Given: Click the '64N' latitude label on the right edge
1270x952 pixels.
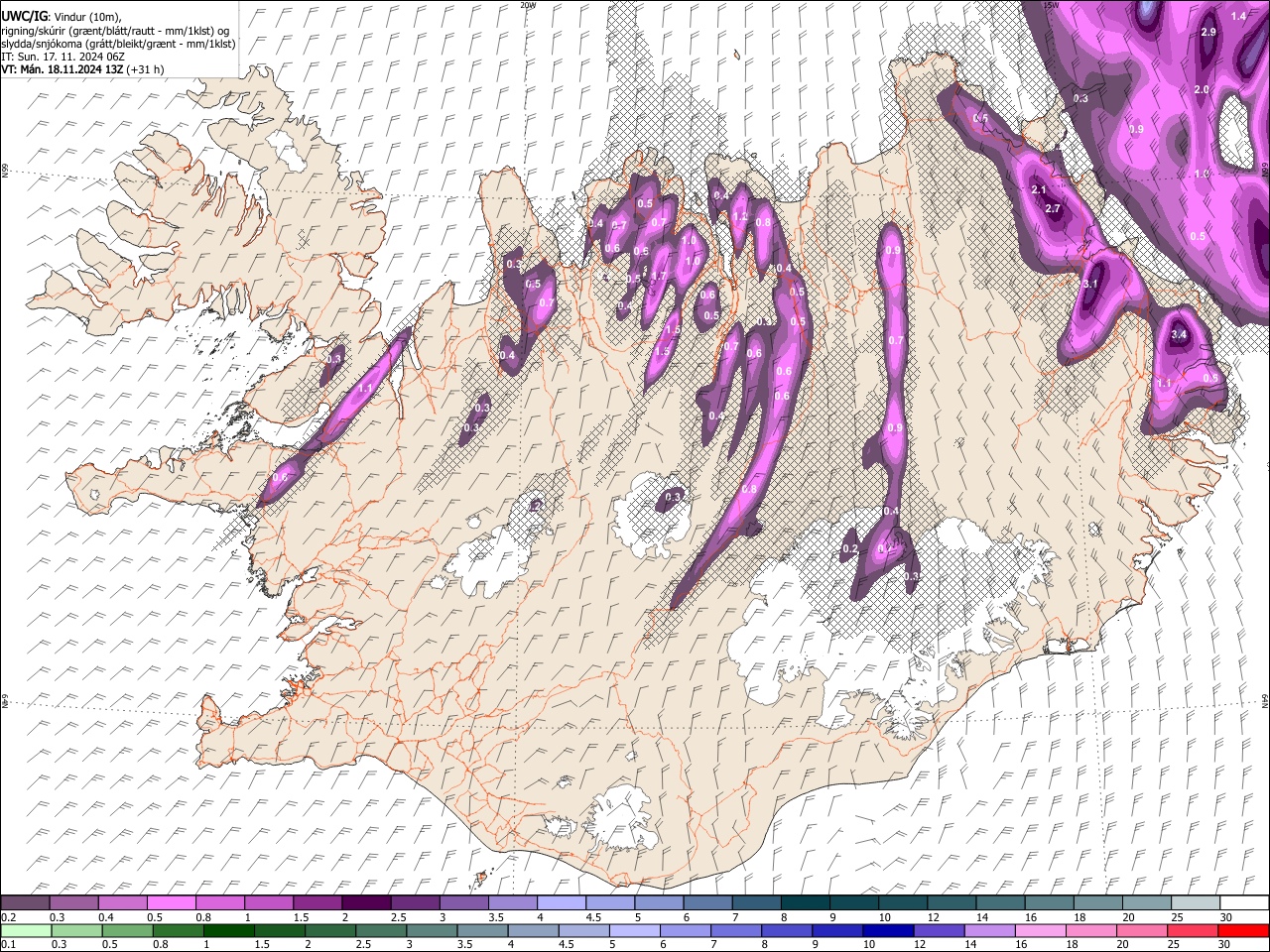Looking at the screenshot, I should coord(1265,701).
